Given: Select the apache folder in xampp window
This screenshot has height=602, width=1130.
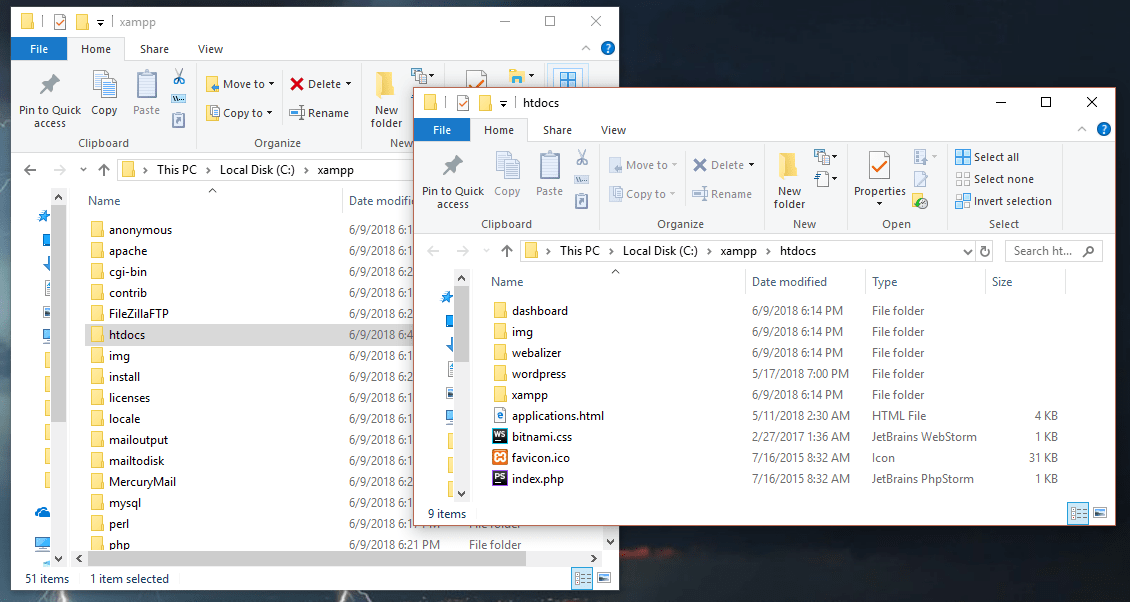Looking at the screenshot, I should click(x=128, y=251).
